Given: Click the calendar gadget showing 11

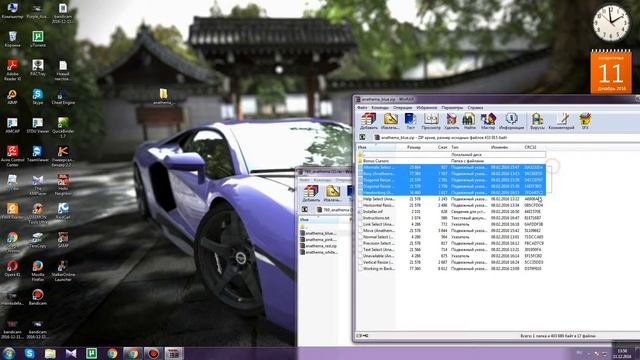Looking at the screenshot, I should coord(611,71).
